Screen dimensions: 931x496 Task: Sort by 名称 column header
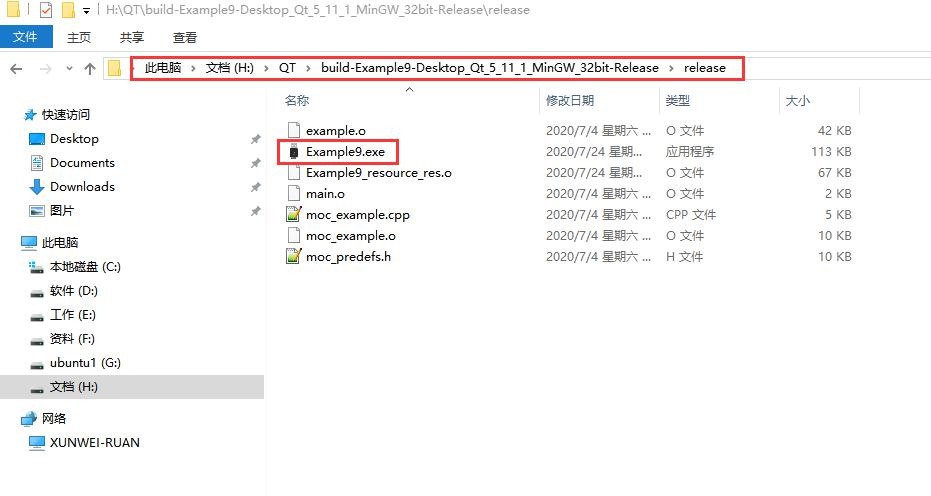297,100
